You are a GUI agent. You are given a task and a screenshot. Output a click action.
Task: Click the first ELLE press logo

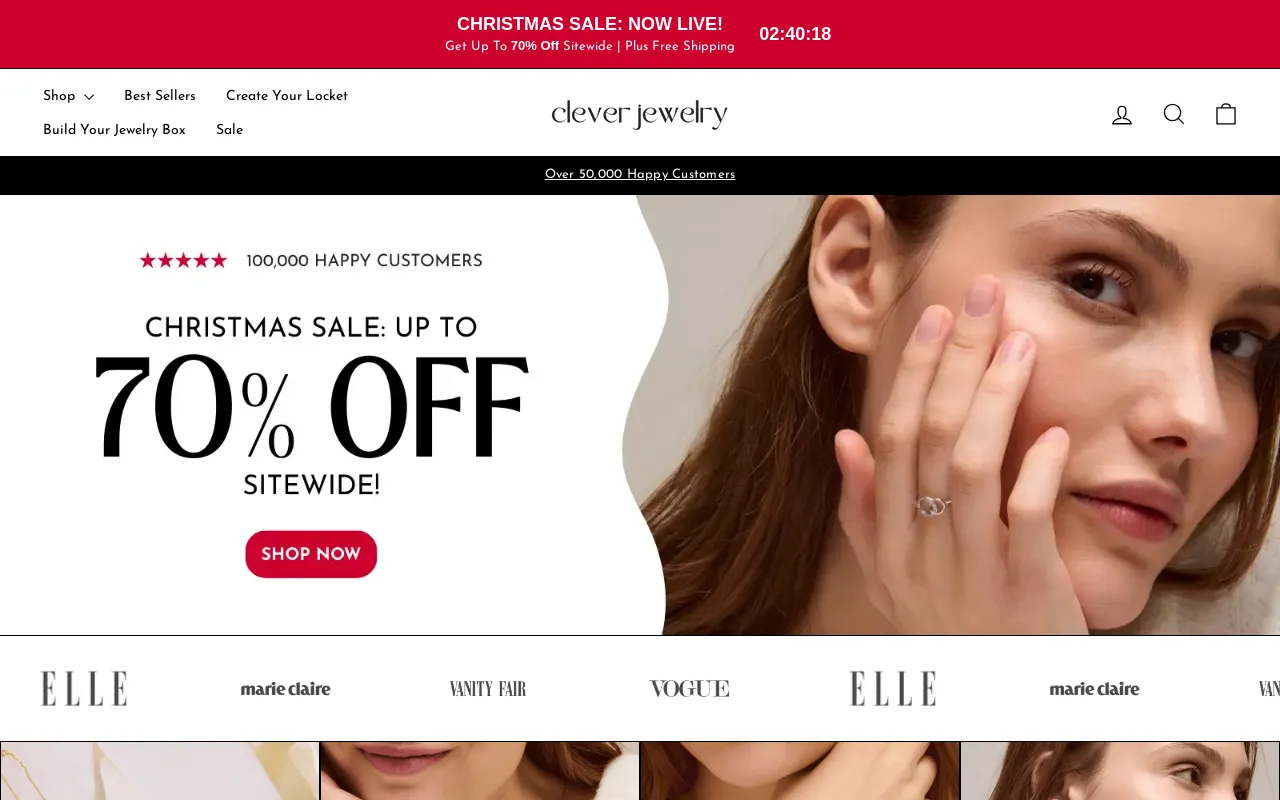click(84, 688)
